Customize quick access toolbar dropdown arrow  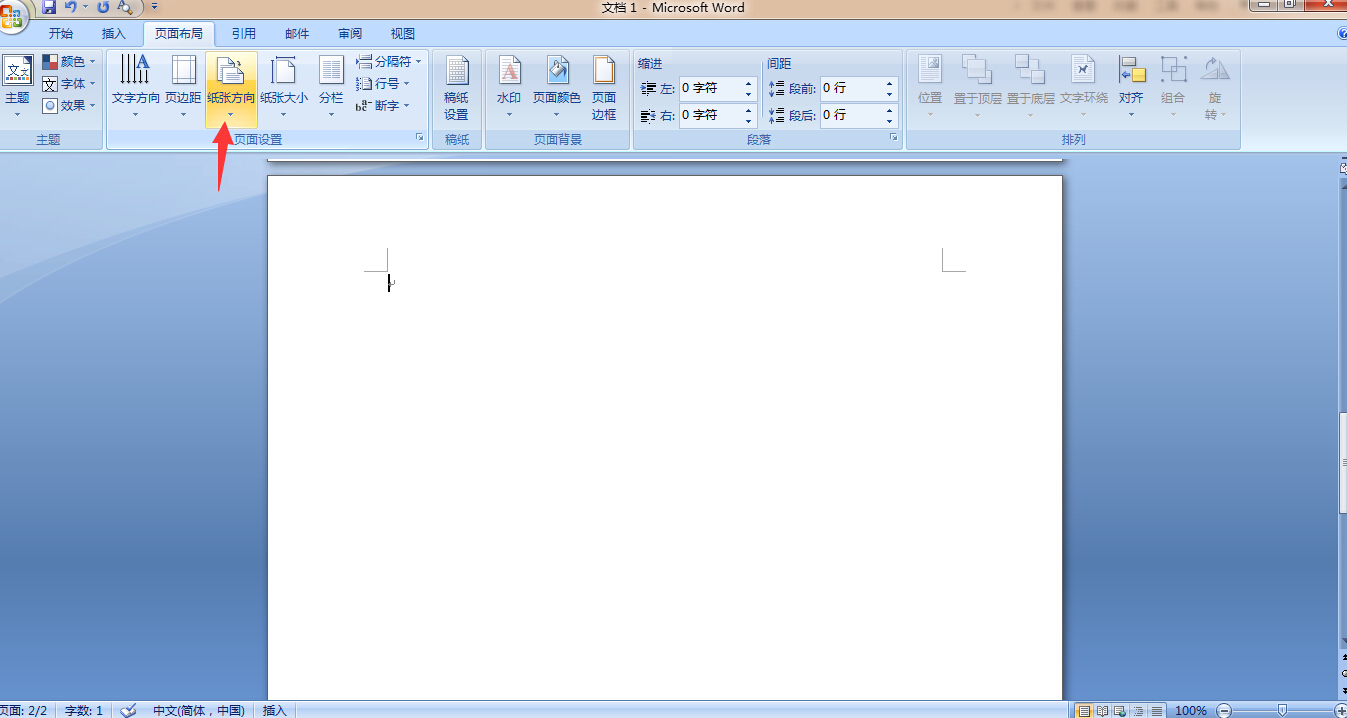[154, 7]
